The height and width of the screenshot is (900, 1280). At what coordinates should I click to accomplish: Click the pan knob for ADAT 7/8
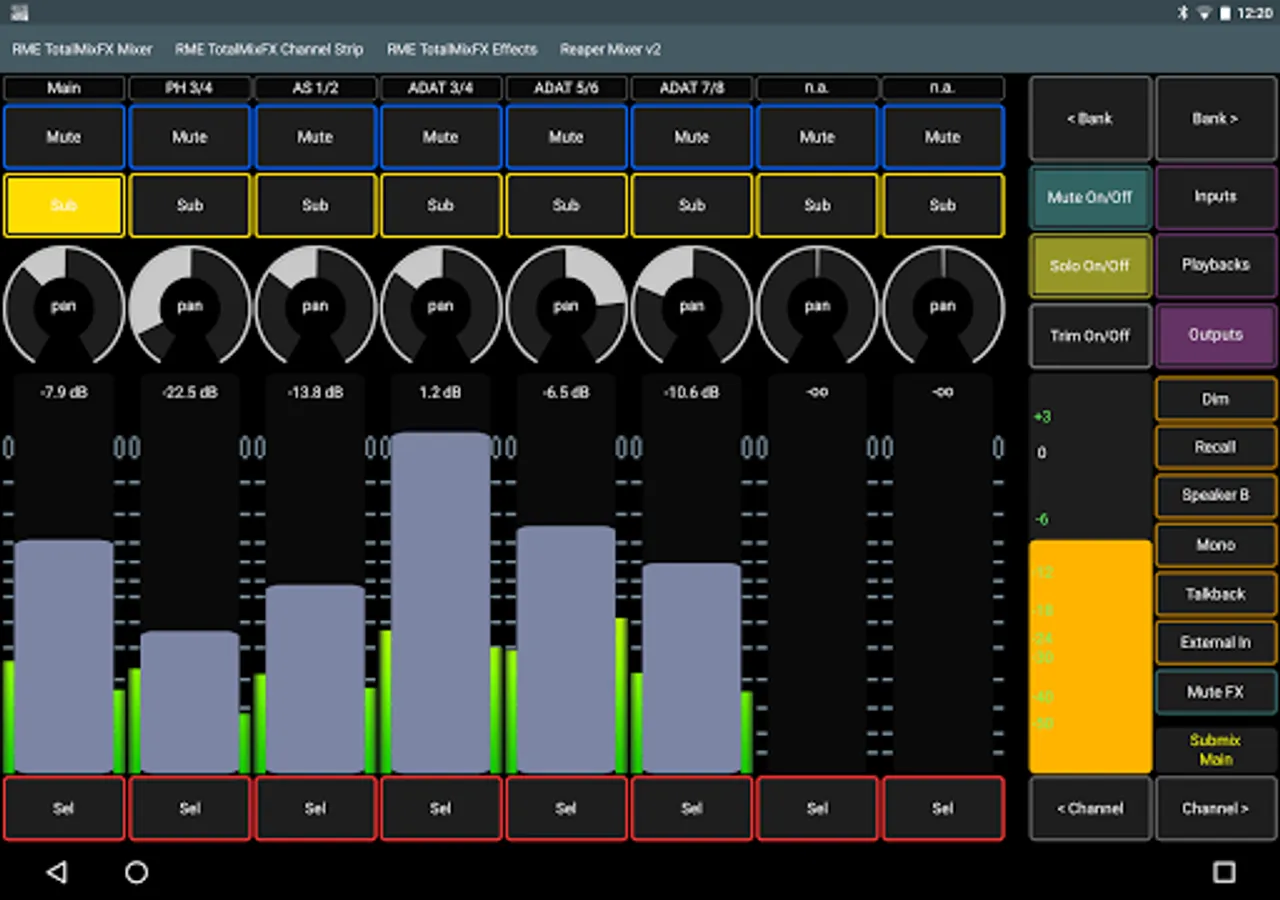[x=692, y=306]
